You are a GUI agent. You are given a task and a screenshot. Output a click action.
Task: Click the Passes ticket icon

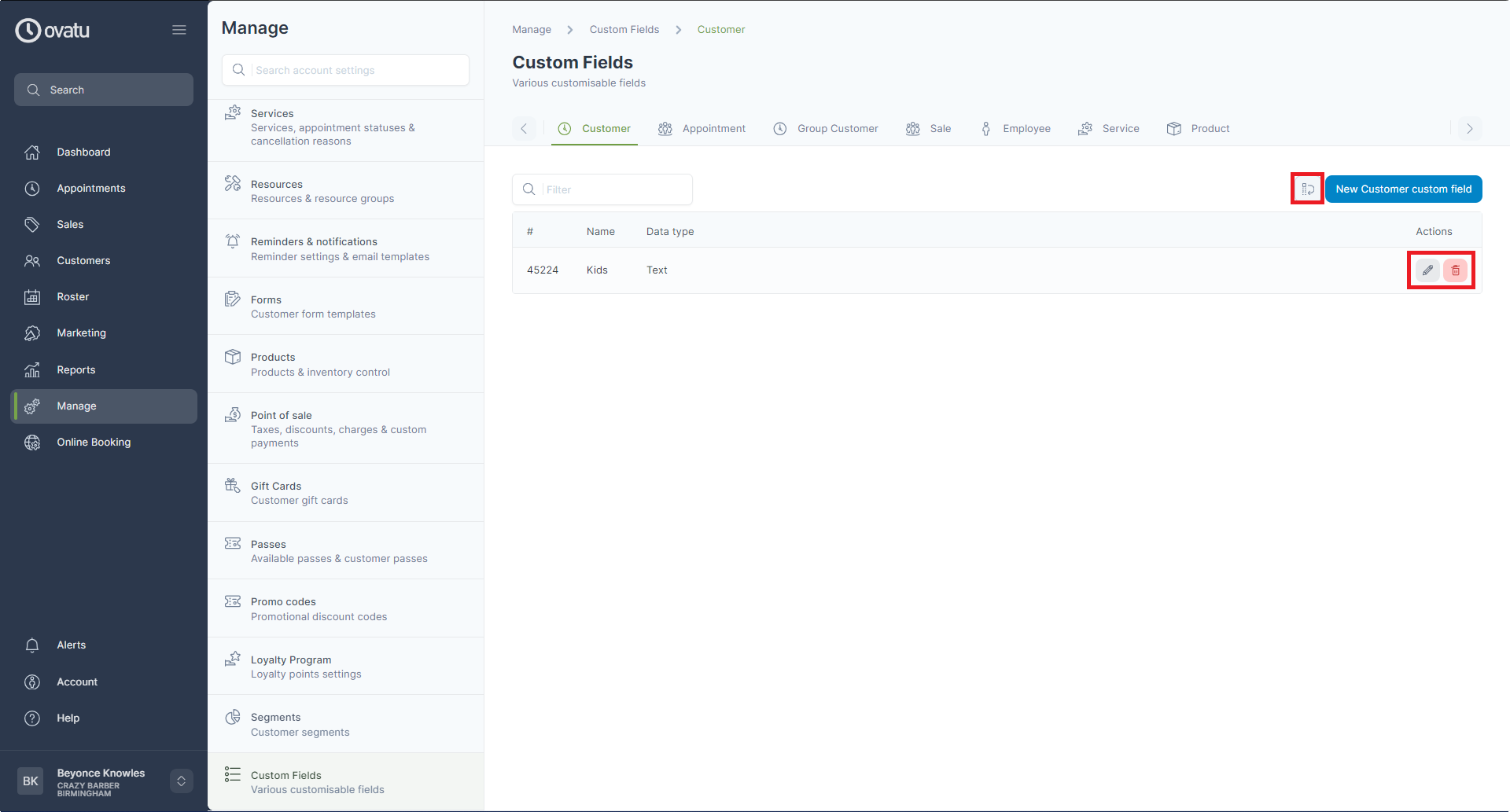tap(233, 543)
